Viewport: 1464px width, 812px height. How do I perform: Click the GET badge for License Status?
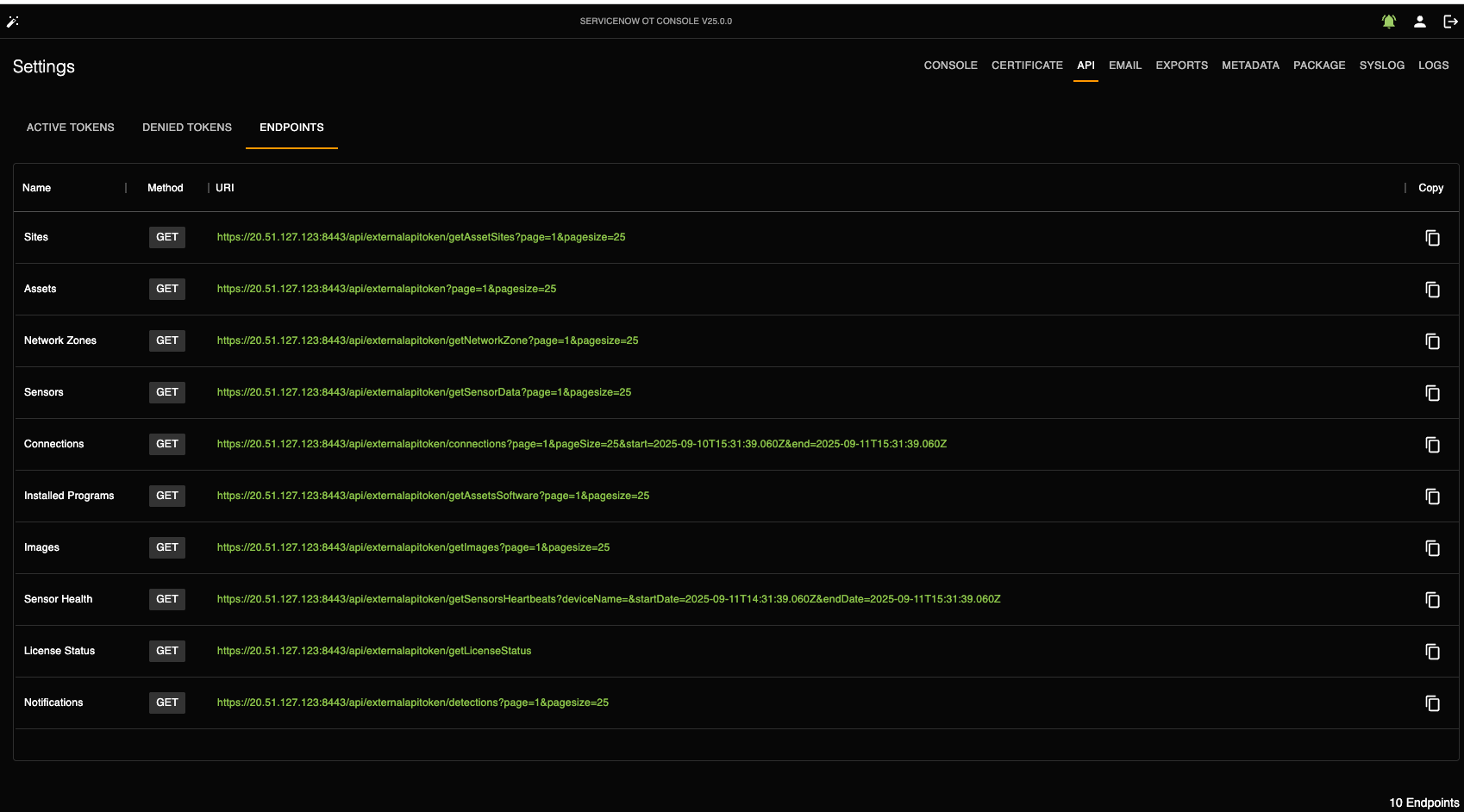[166, 651]
